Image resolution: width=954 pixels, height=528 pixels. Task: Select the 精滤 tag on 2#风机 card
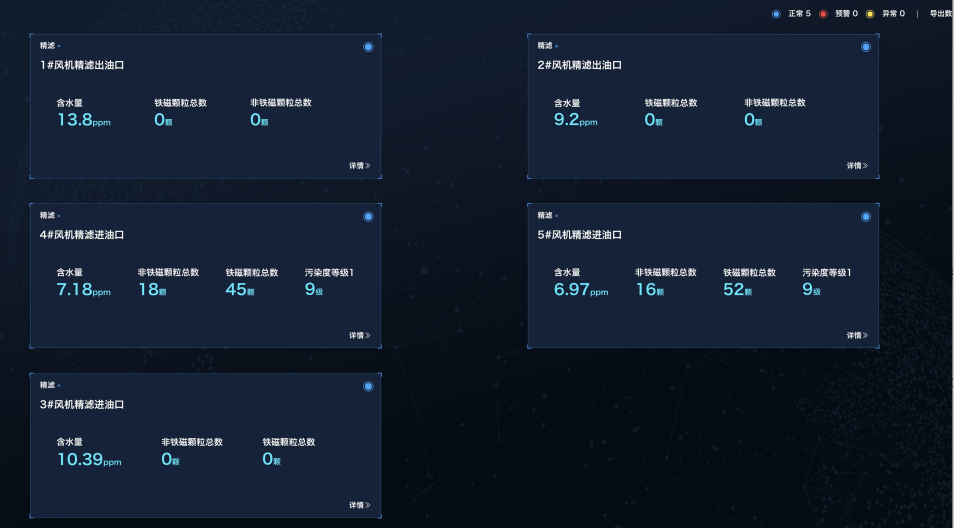point(544,45)
